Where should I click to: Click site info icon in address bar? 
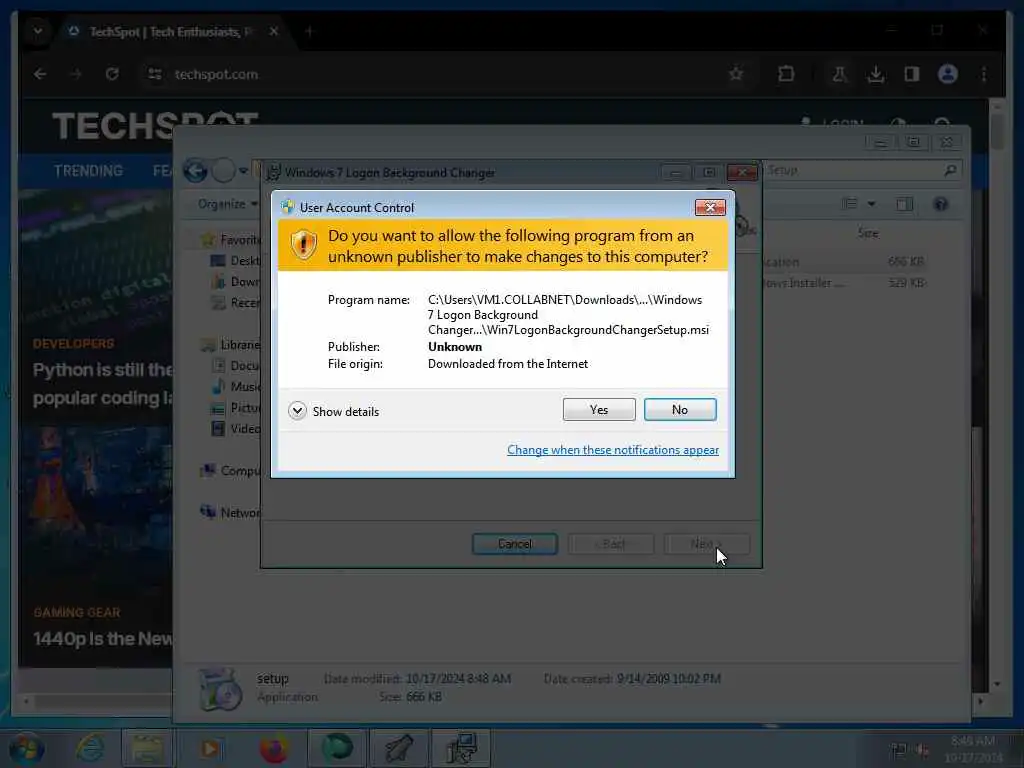(155, 74)
